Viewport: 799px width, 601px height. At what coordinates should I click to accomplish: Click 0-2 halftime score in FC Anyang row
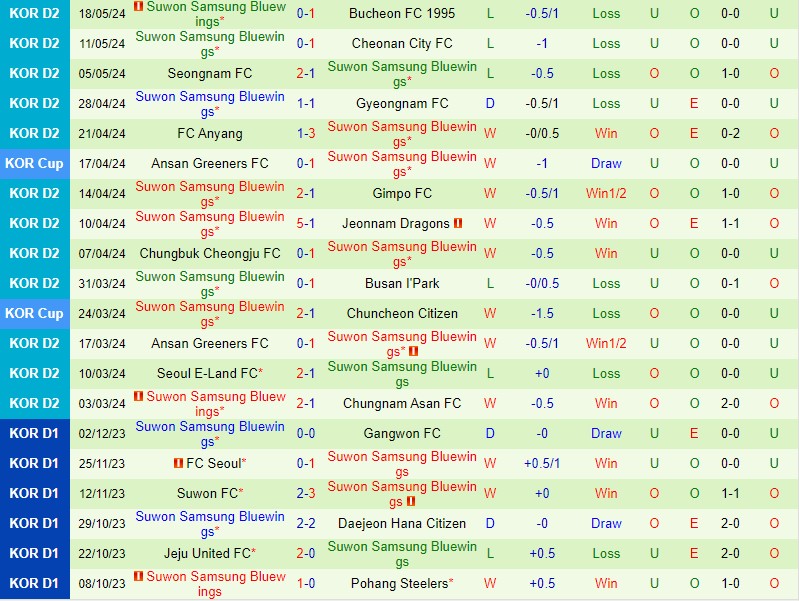(730, 134)
